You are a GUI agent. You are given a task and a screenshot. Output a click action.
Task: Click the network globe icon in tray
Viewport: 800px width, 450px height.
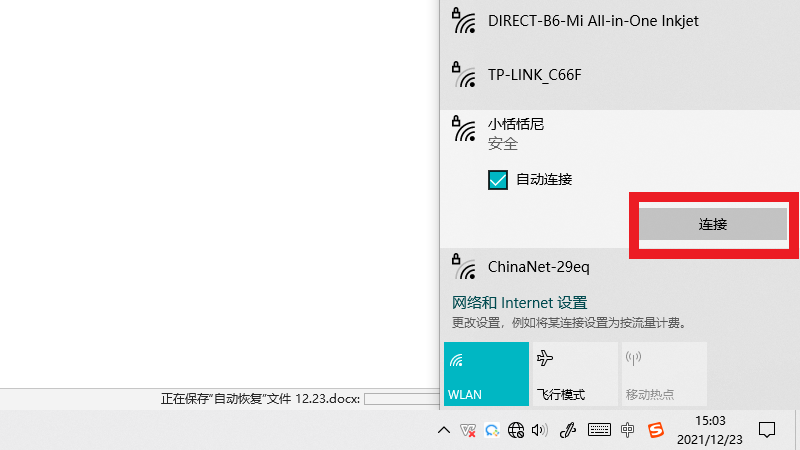[516, 430]
